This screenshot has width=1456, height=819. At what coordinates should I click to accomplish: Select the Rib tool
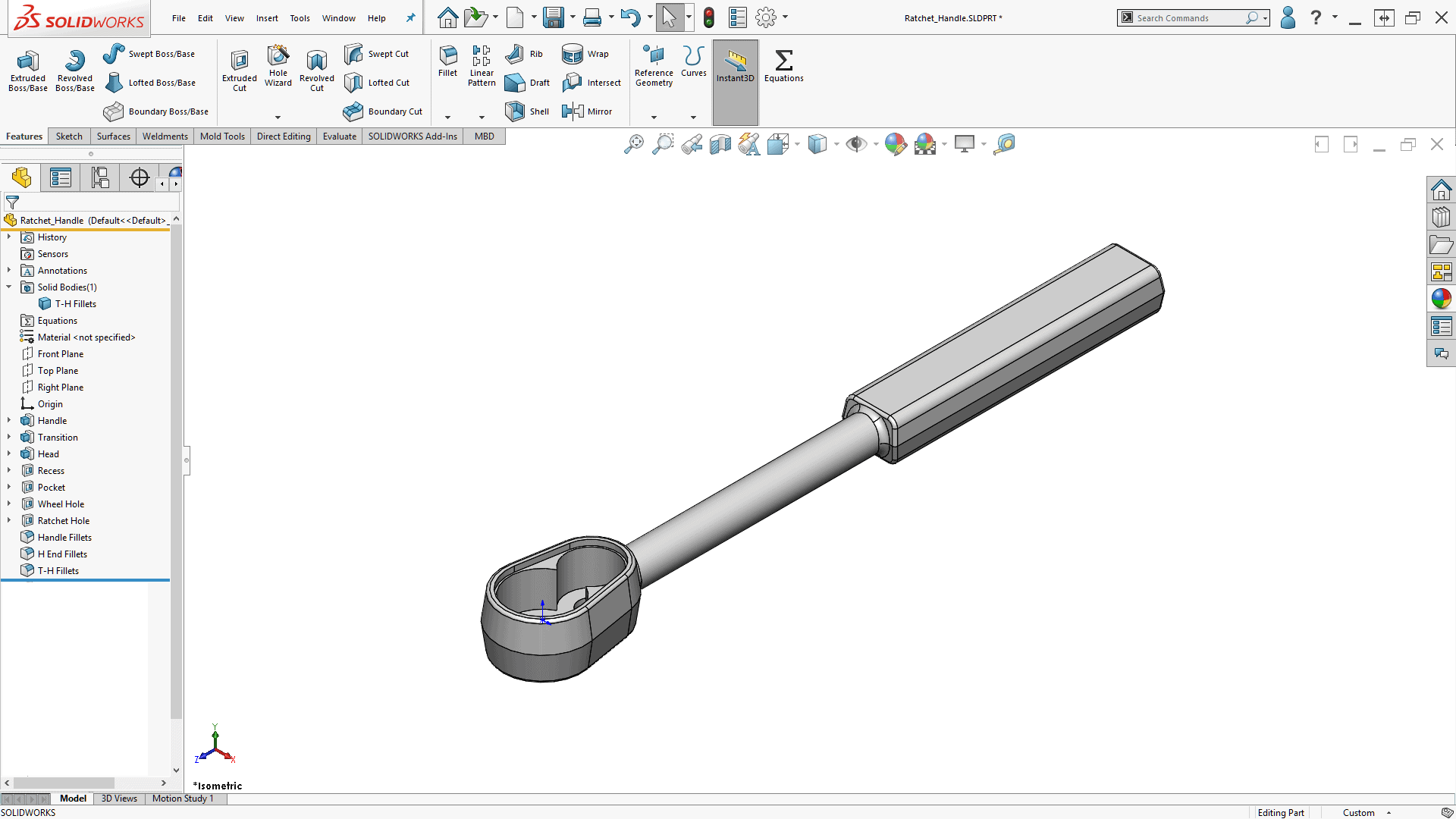pos(525,54)
